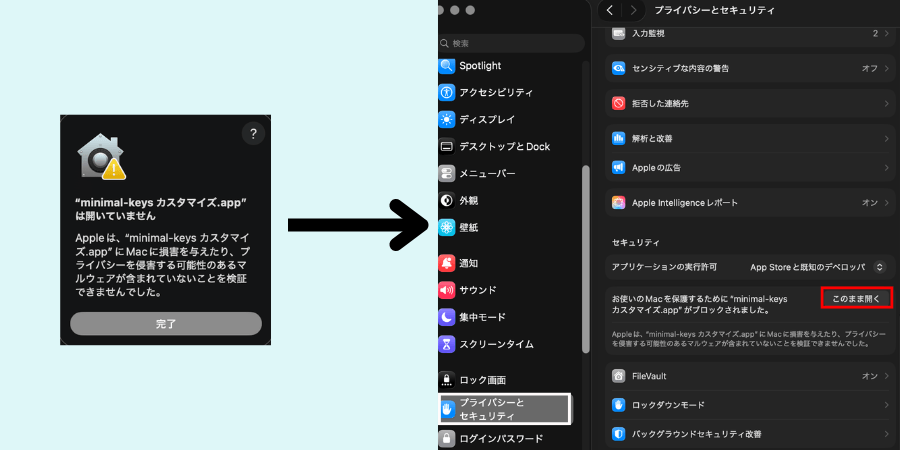This screenshot has height=450, width=900.
Task: Expand the 入力監視 row chevron
Action: pos(887,34)
